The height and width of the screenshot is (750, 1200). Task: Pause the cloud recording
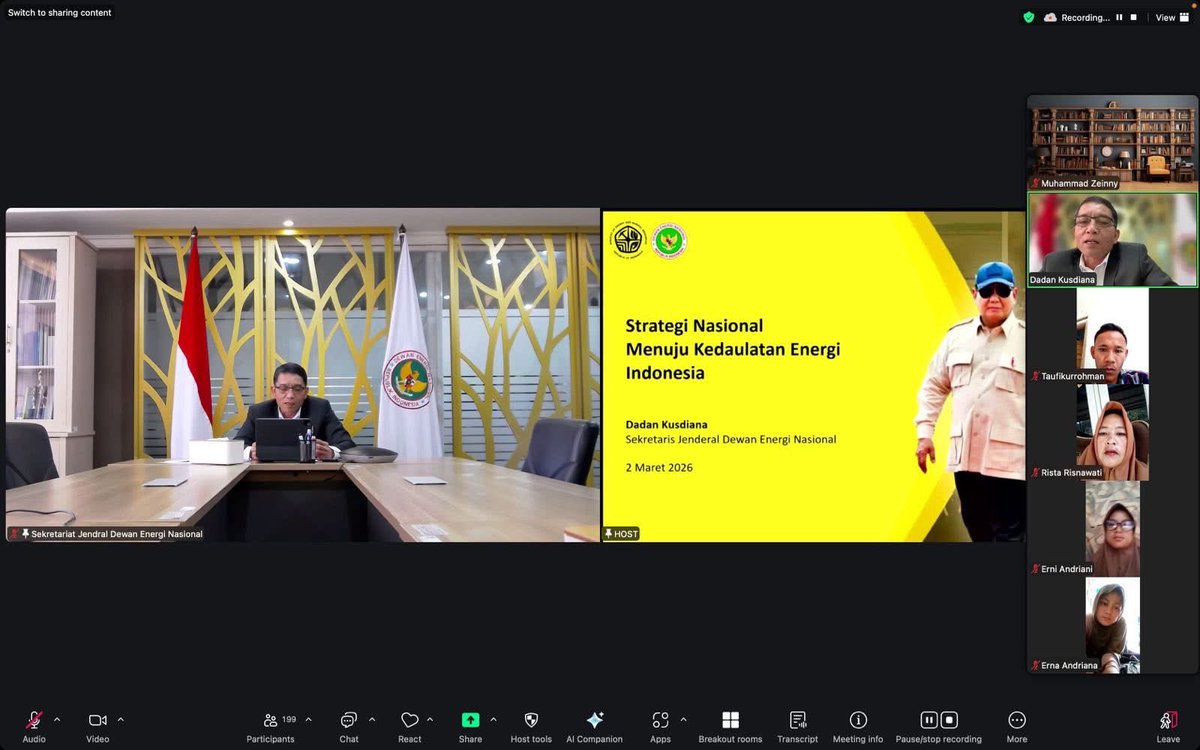pos(928,719)
